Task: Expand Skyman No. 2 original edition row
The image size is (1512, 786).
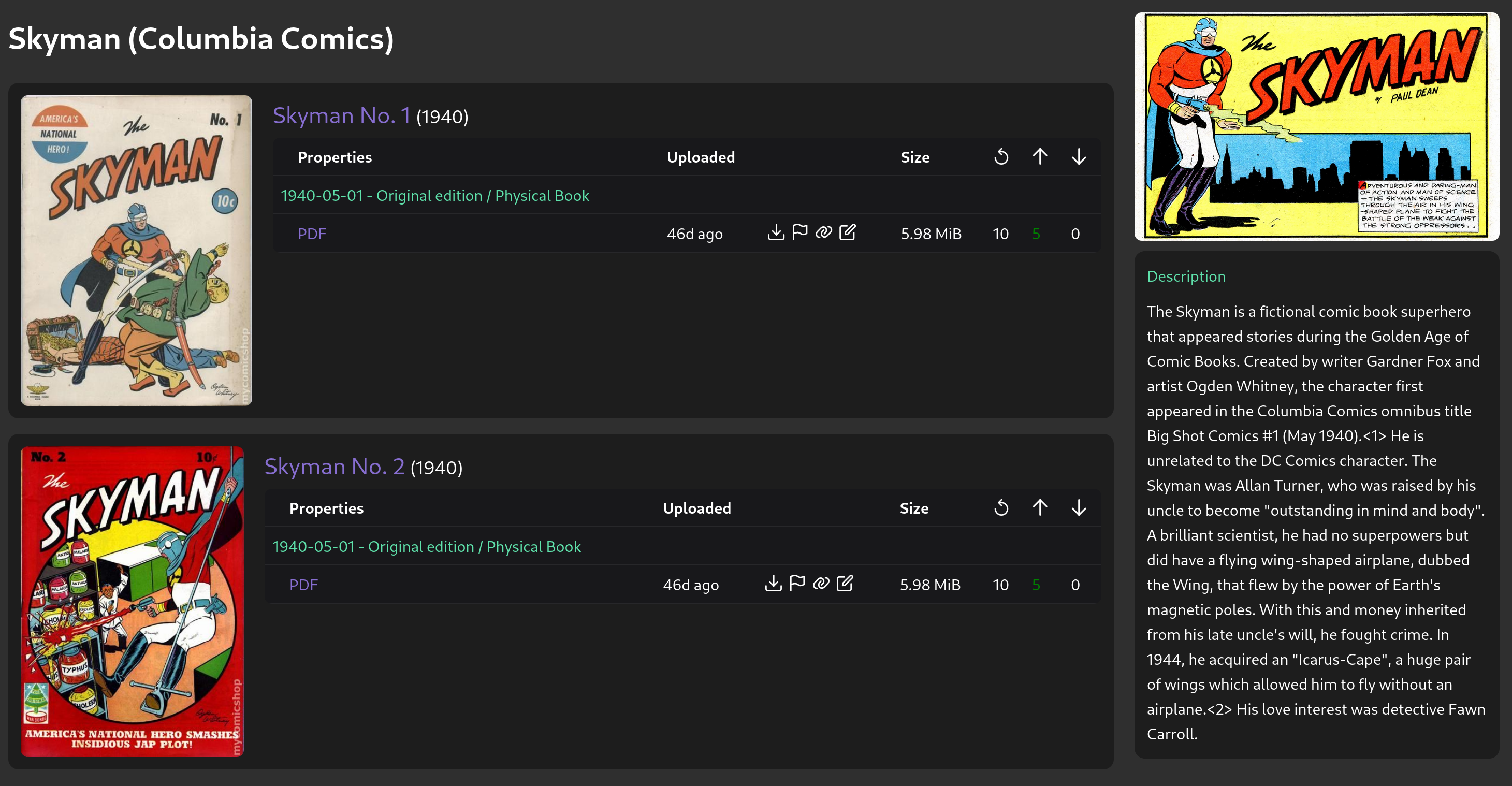Action: [427, 546]
